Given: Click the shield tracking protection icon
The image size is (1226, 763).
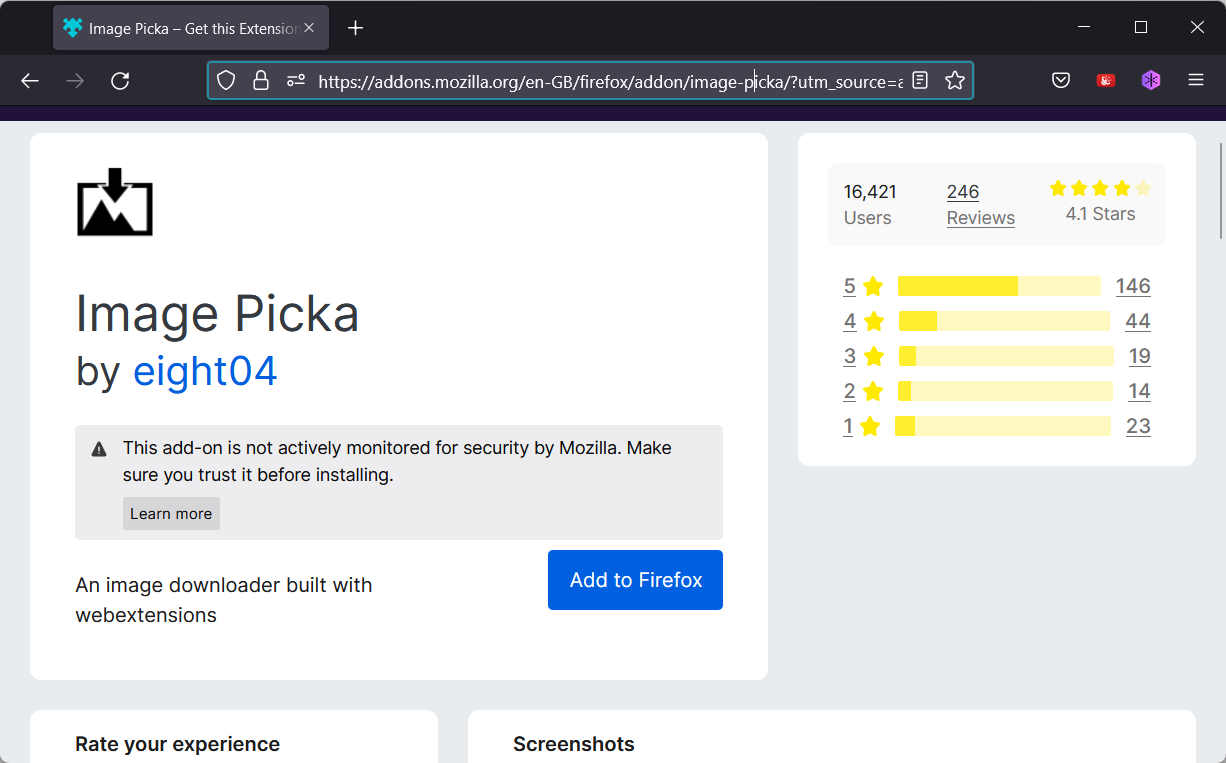Looking at the screenshot, I should tap(226, 80).
